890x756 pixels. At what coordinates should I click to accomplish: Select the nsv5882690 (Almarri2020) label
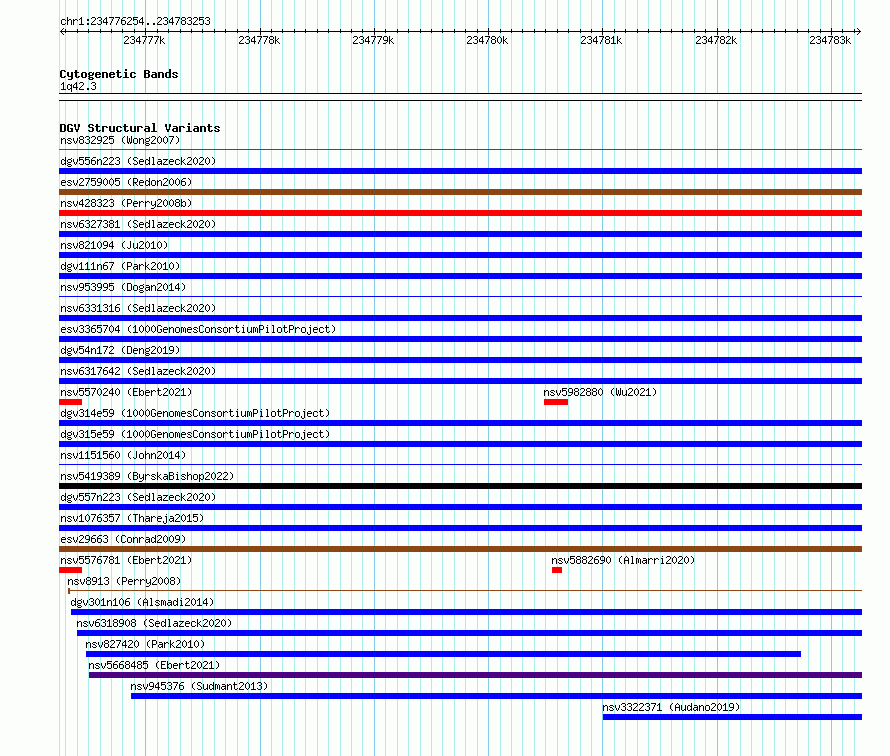click(623, 560)
